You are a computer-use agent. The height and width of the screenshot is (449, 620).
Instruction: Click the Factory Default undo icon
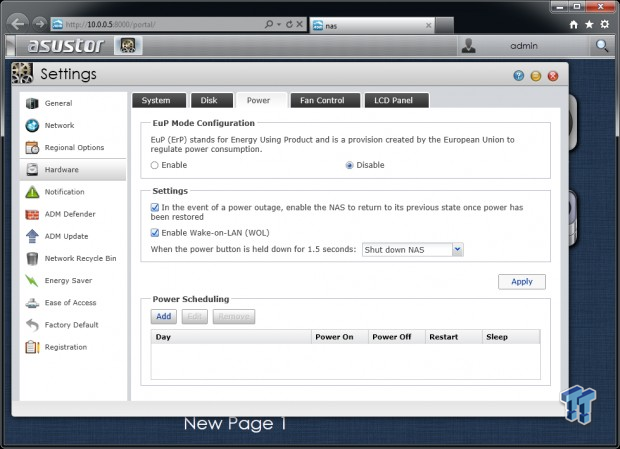tap(32, 325)
